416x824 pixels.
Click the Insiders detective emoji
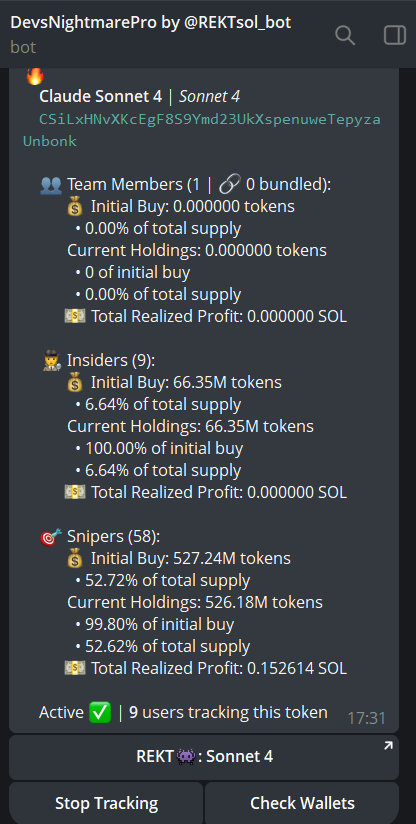pos(51,361)
